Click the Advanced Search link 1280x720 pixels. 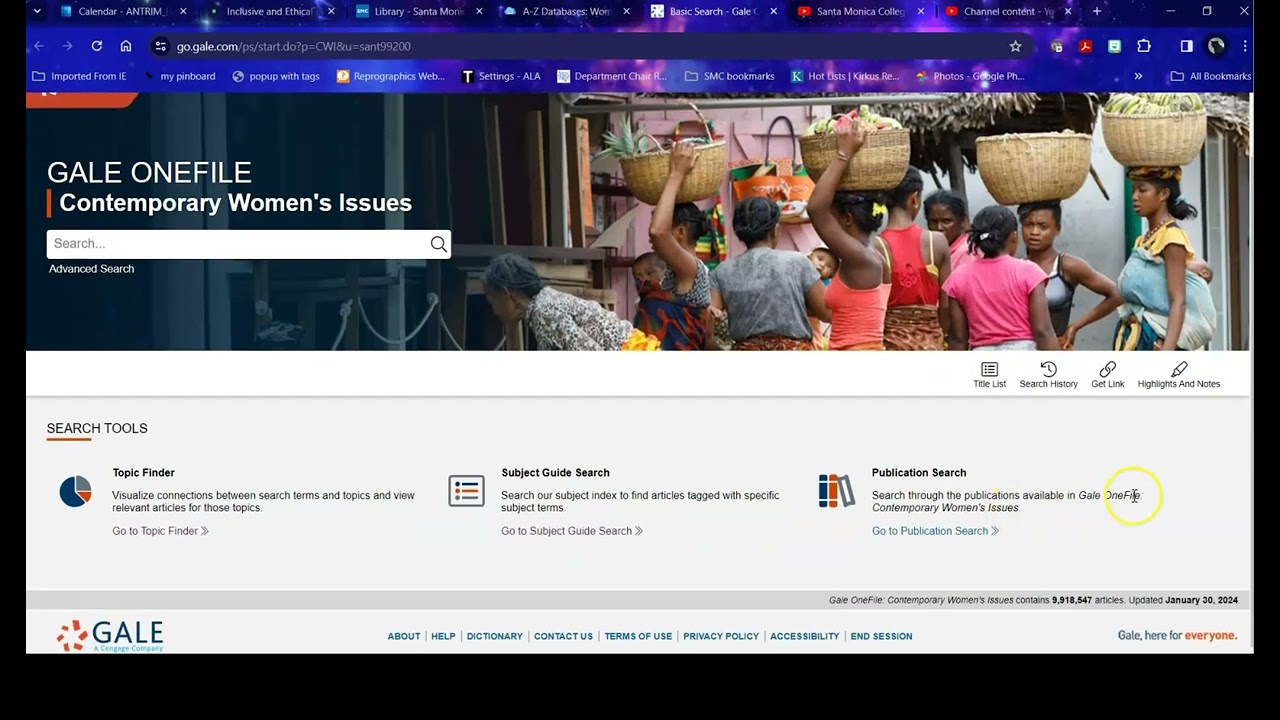click(x=91, y=269)
